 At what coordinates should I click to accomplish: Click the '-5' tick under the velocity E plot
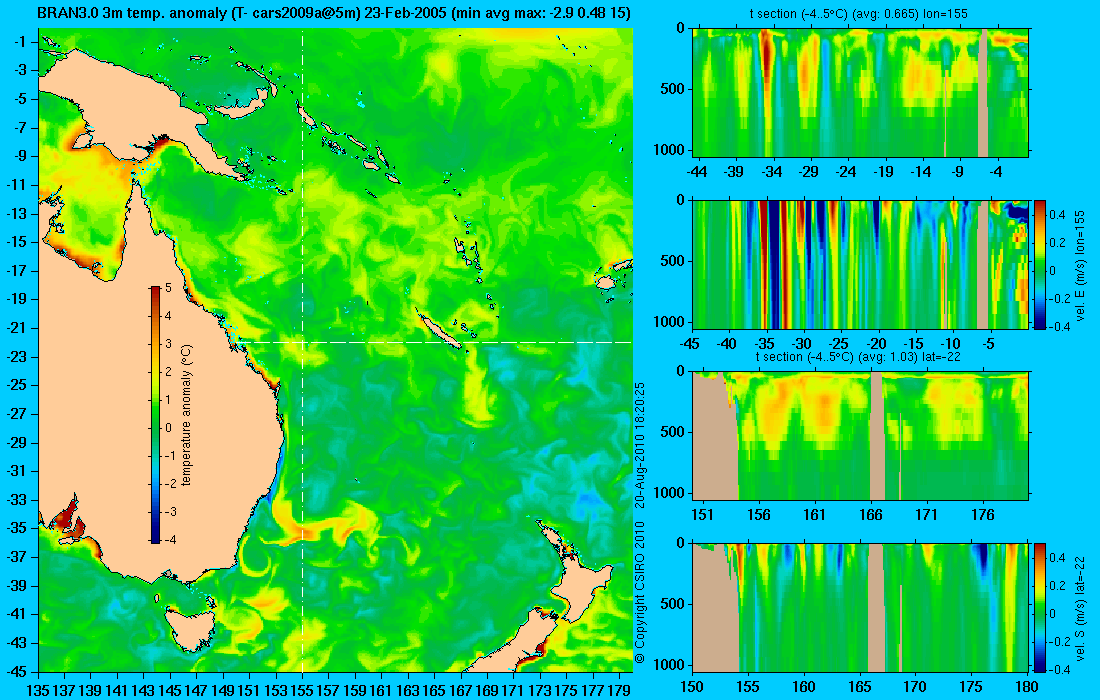988,344
